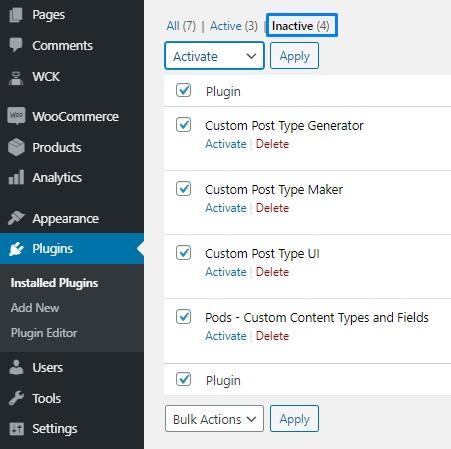Open the WooCommerce logo icon
The image size is (451, 449).
[x=16, y=116]
